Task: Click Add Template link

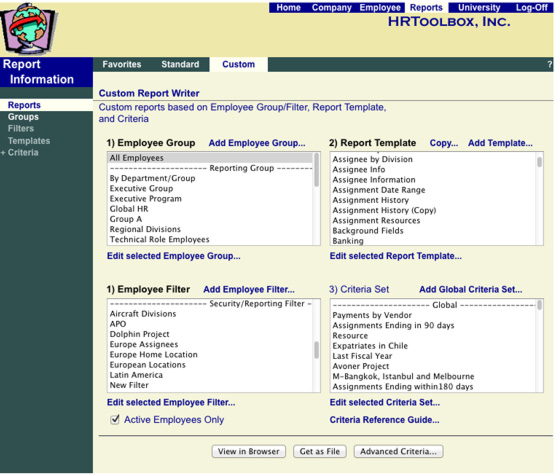Action: pyautogui.click(x=500, y=143)
